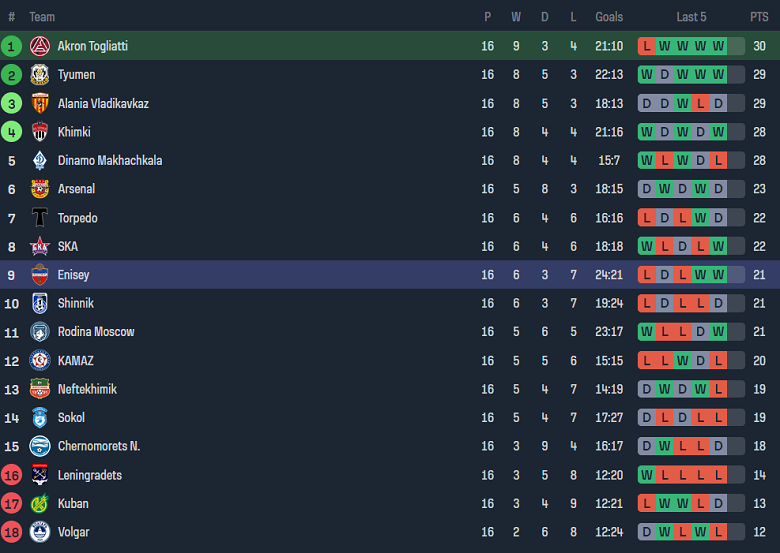Click the Alania Vladikavkaz crest icon
Image resolution: width=780 pixels, height=553 pixels.
pyautogui.click(x=40, y=104)
